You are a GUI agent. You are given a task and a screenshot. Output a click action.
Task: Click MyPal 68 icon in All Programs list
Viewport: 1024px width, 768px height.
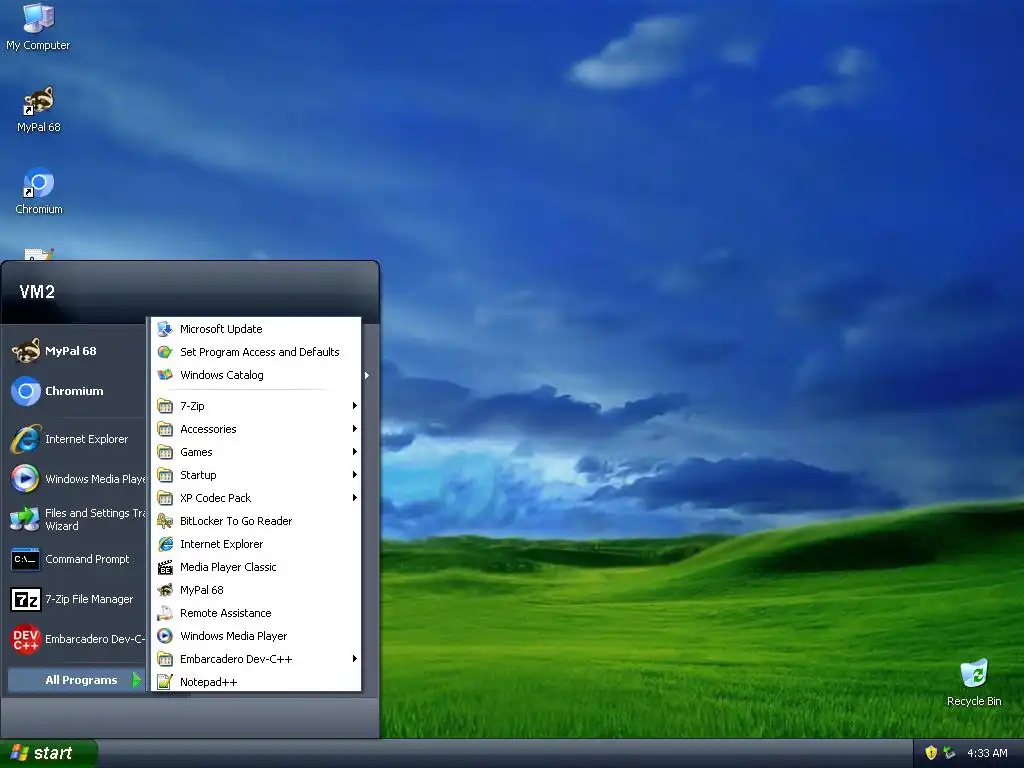165,590
